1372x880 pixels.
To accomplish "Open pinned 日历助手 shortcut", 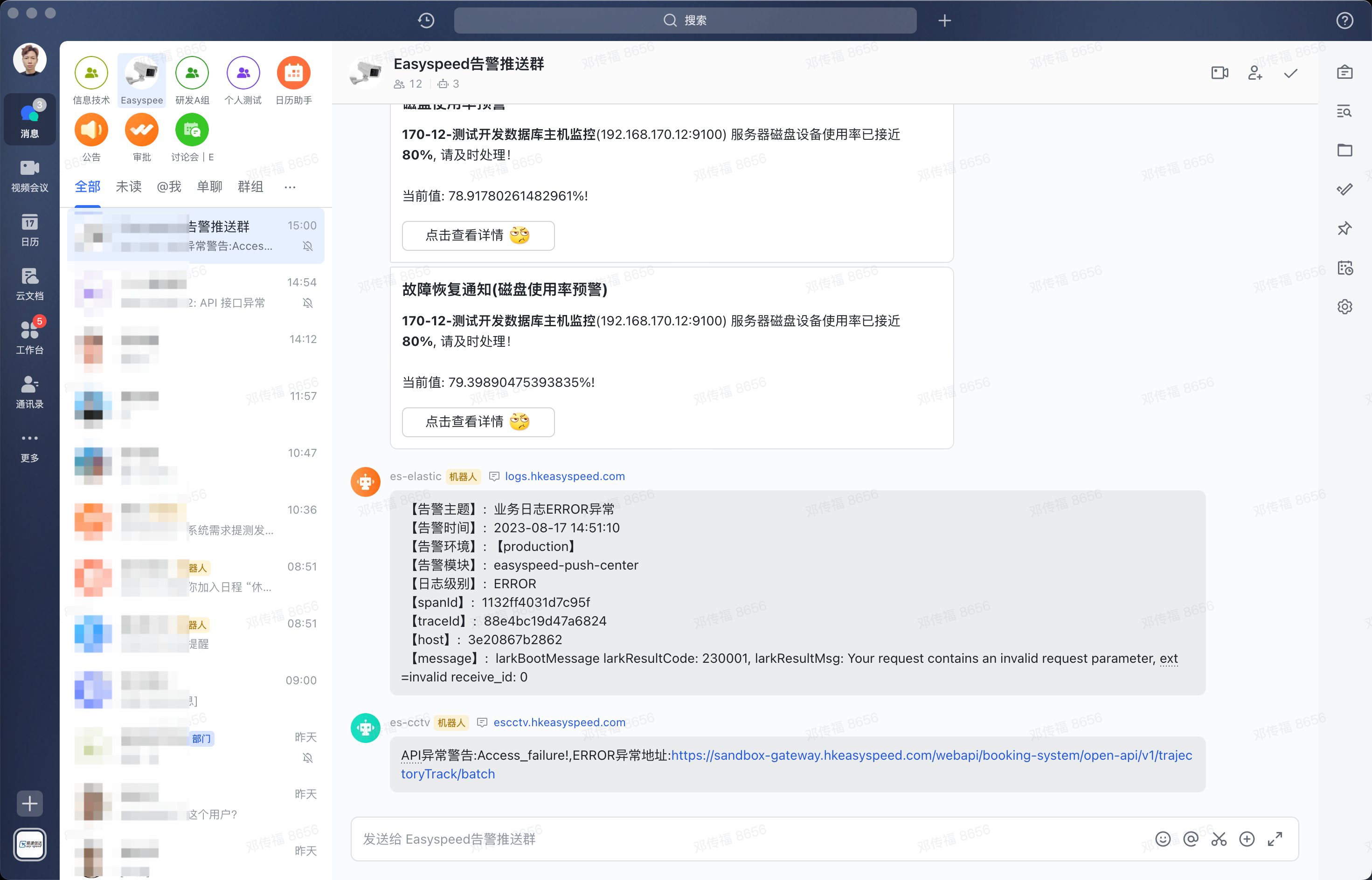I will coord(294,81).
